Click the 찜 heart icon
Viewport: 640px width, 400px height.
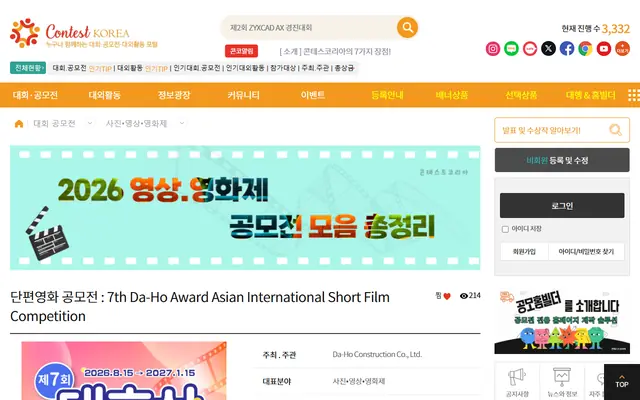point(447,296)
